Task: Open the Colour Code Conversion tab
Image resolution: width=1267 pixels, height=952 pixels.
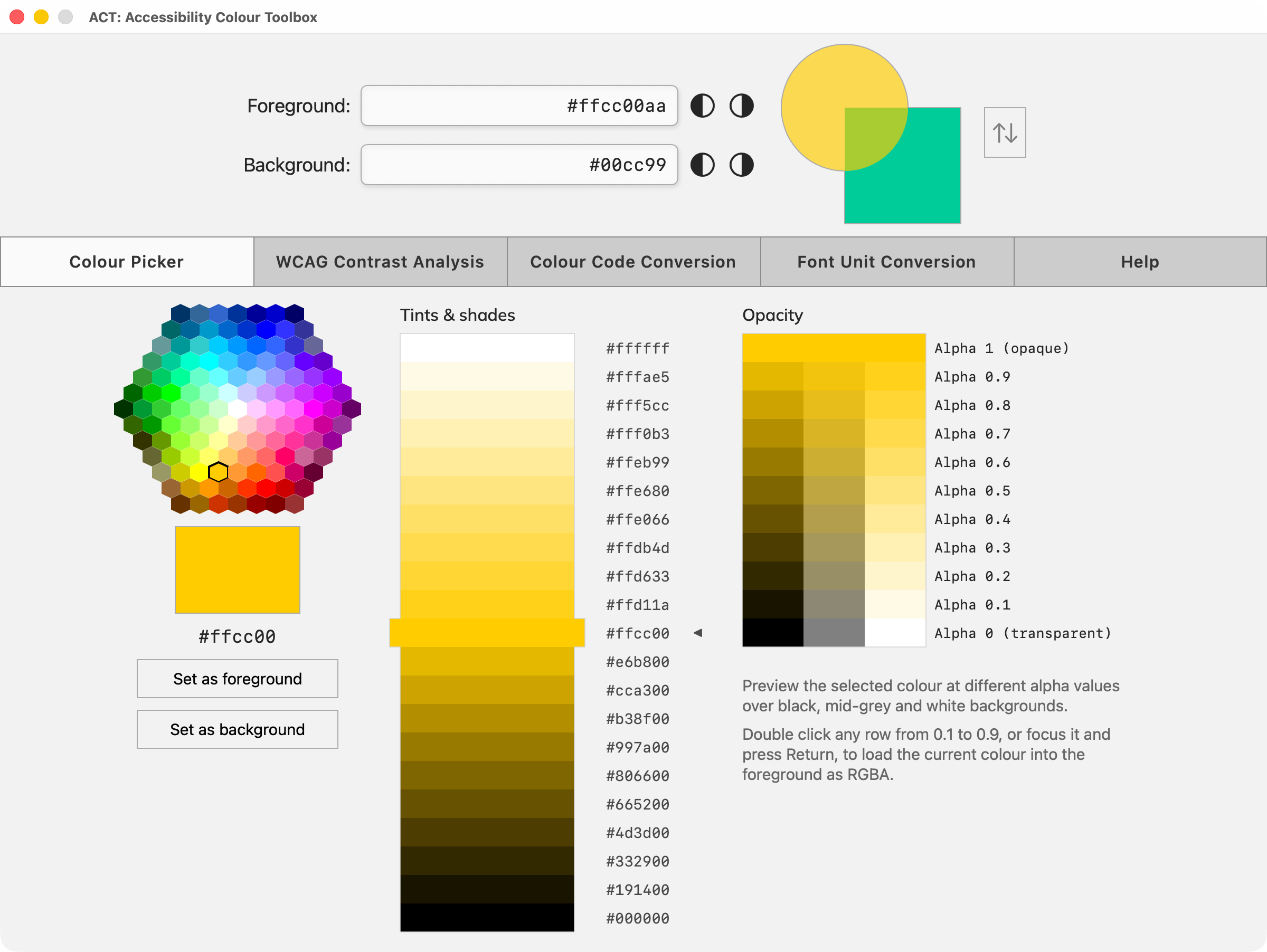Action: pos(633,262)
